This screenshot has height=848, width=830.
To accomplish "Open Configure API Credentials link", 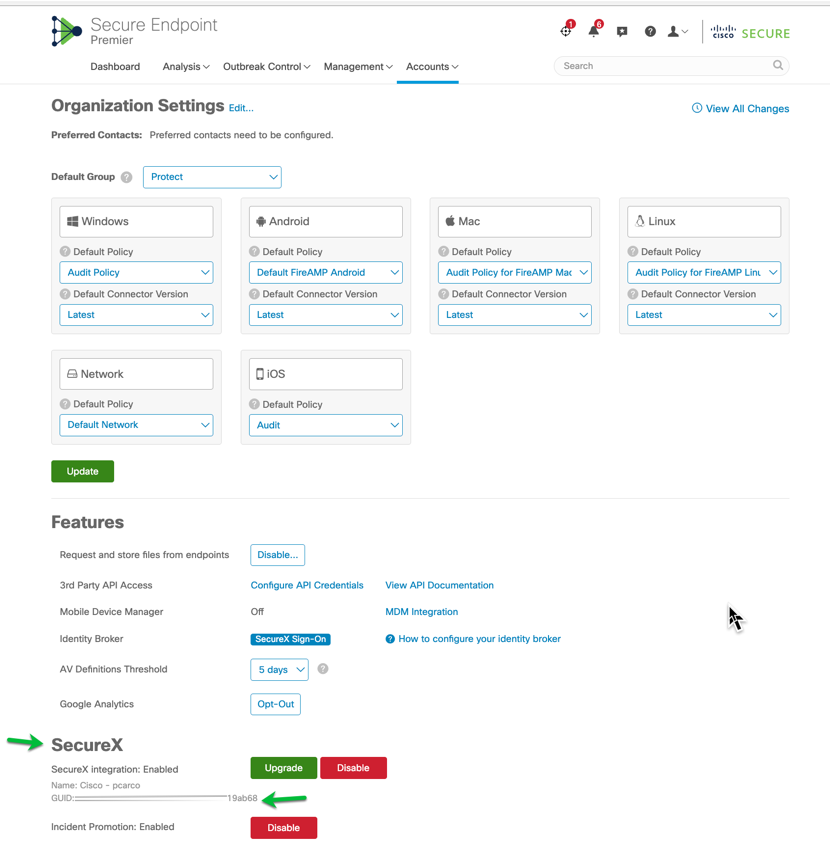I will pyautogui.click(x=307, y=585).
